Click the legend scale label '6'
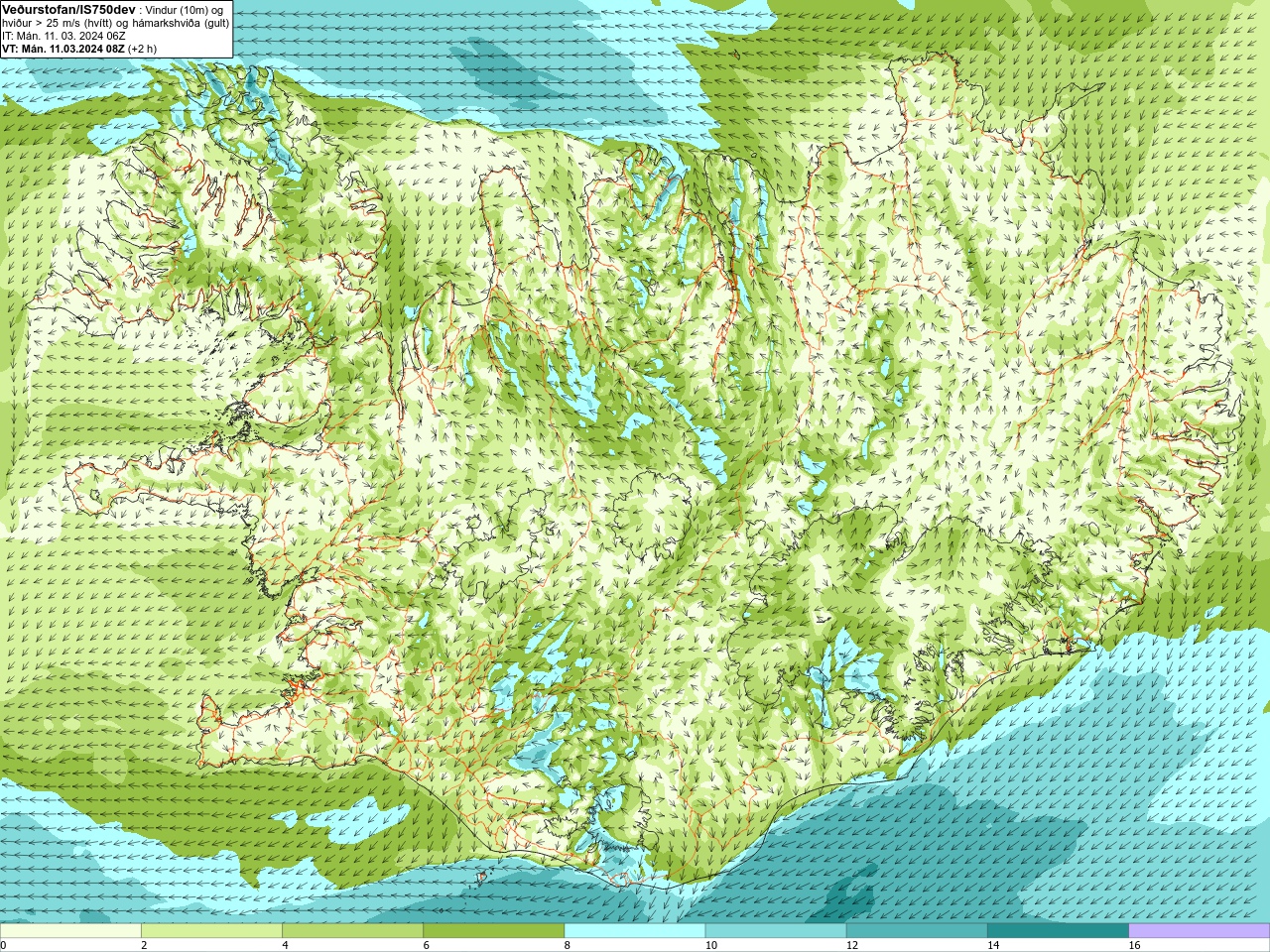 (427, 945)
